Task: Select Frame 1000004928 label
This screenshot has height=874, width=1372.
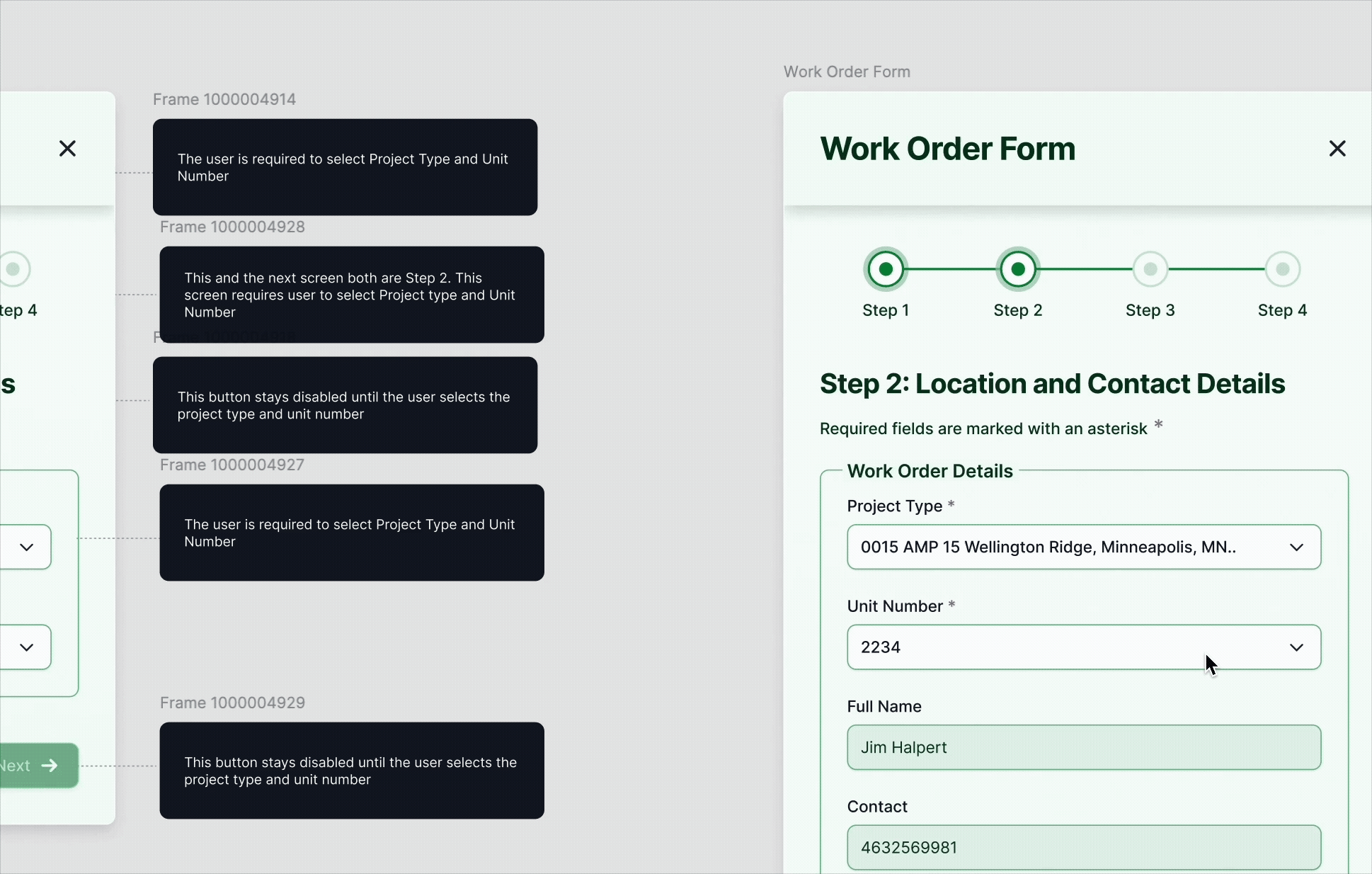Action: [232, 227]
